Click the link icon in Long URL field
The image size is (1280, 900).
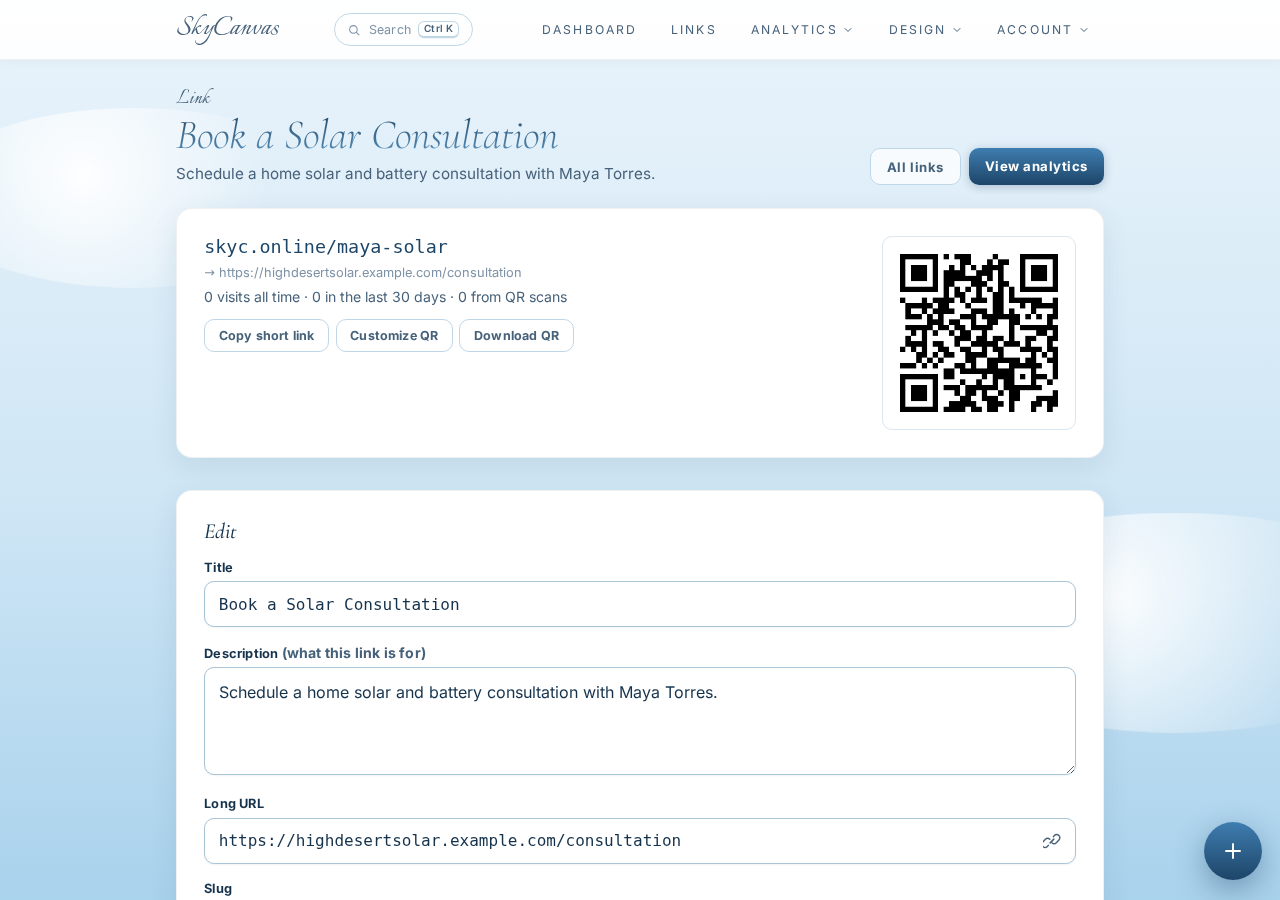coord(1051,841)
